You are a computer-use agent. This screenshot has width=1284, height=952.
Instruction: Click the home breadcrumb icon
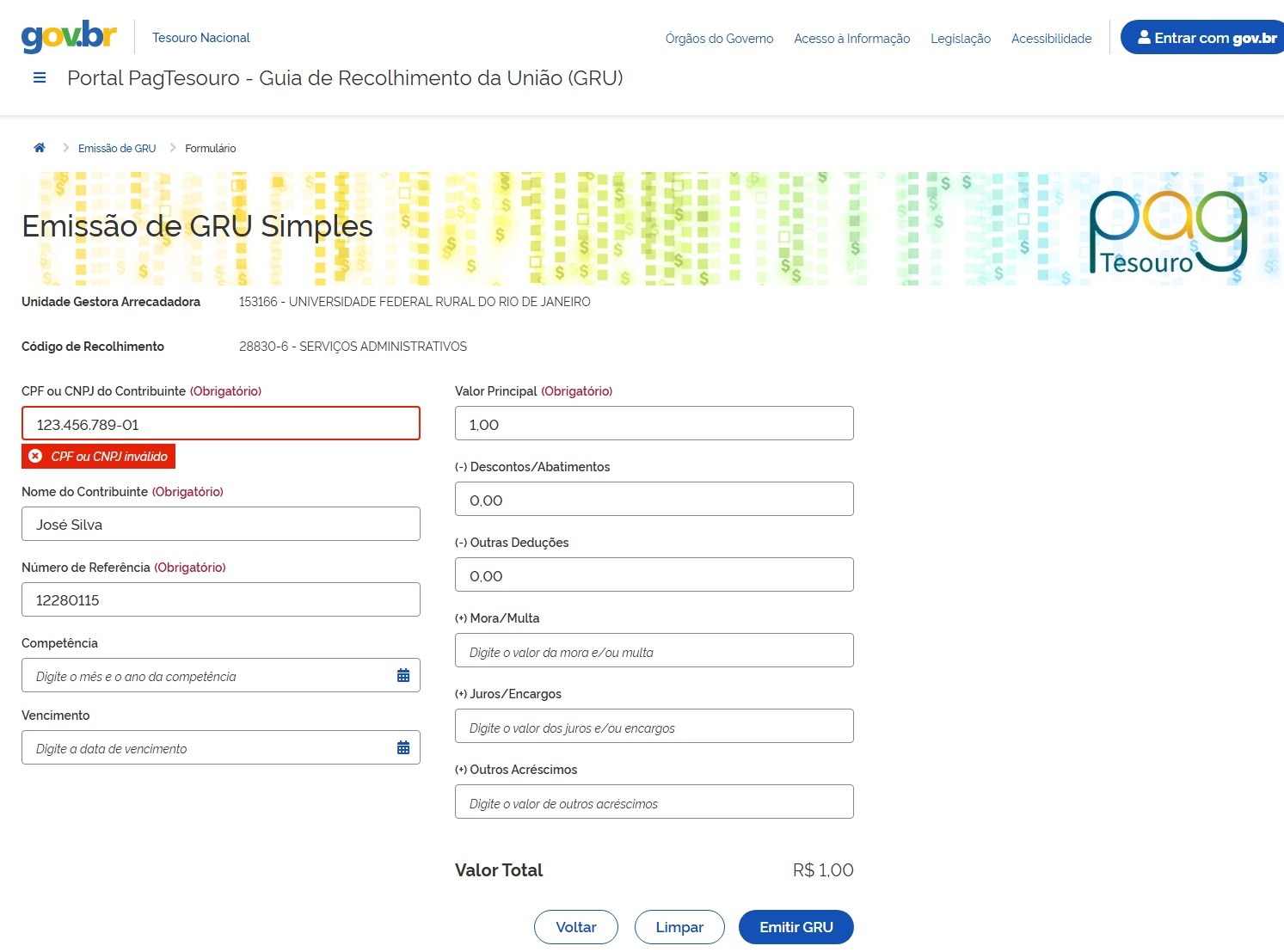pyautogui.click(x=39, y=148)
